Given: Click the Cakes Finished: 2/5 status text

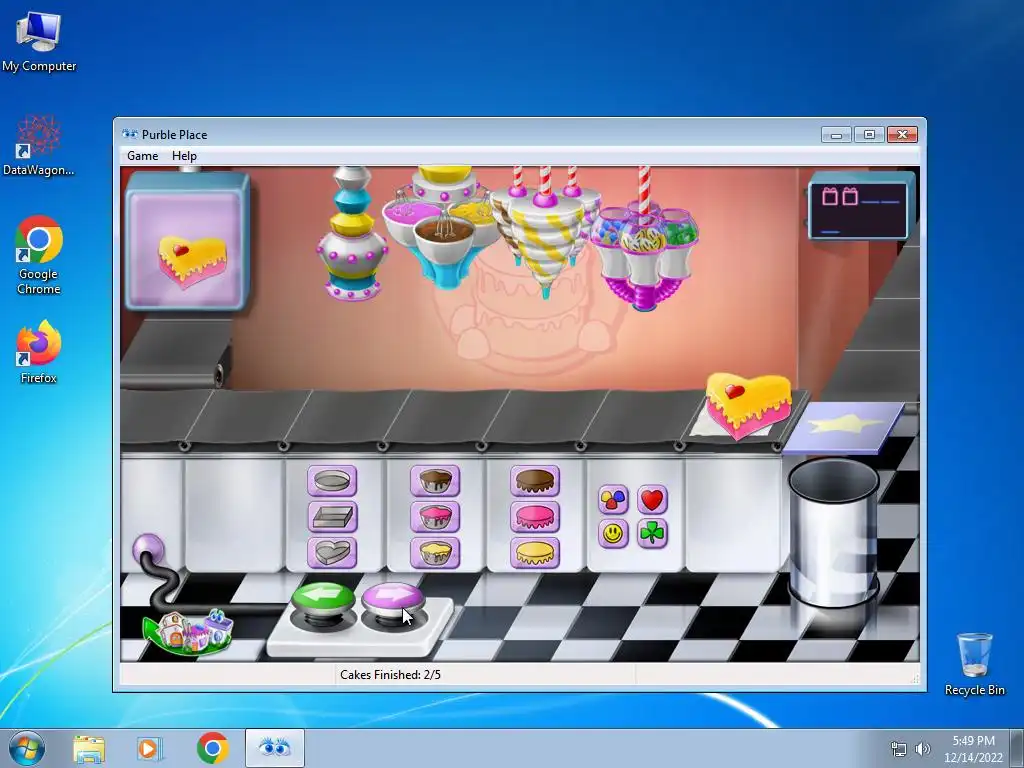Looking at the screenshot, I should tap(390, 675).
